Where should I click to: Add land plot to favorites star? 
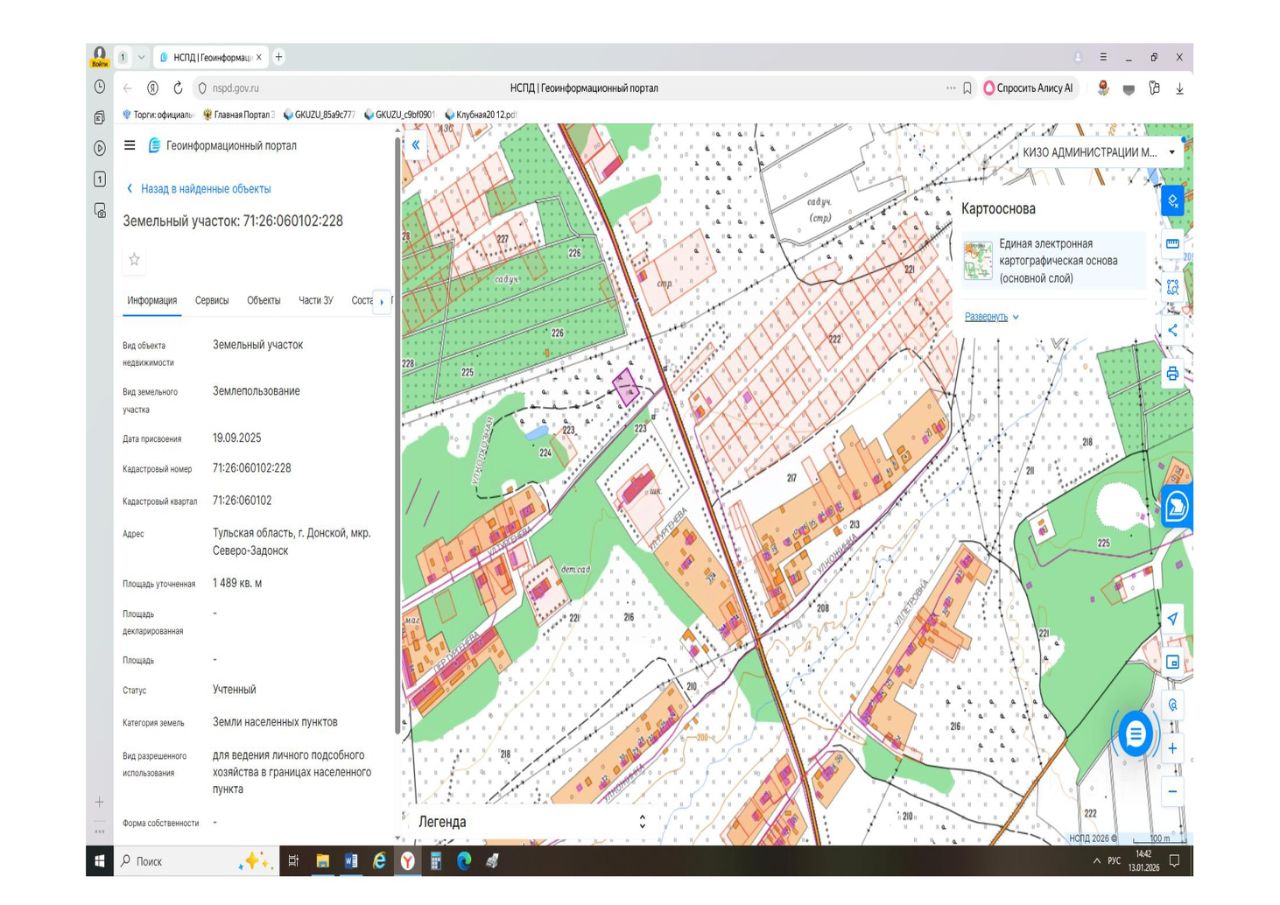[135, 259]
